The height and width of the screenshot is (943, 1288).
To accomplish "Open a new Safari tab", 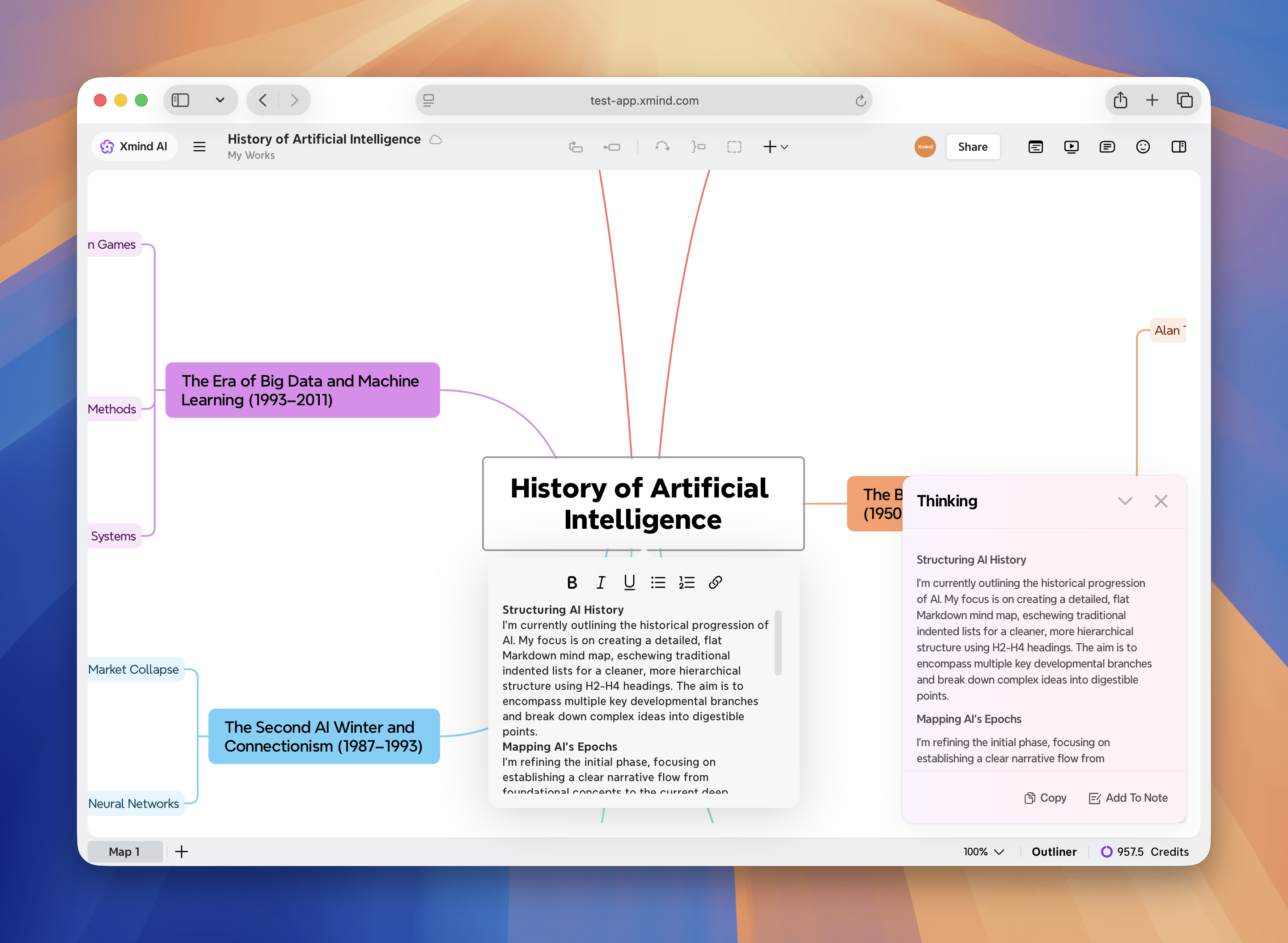I will pos(1152,101).
